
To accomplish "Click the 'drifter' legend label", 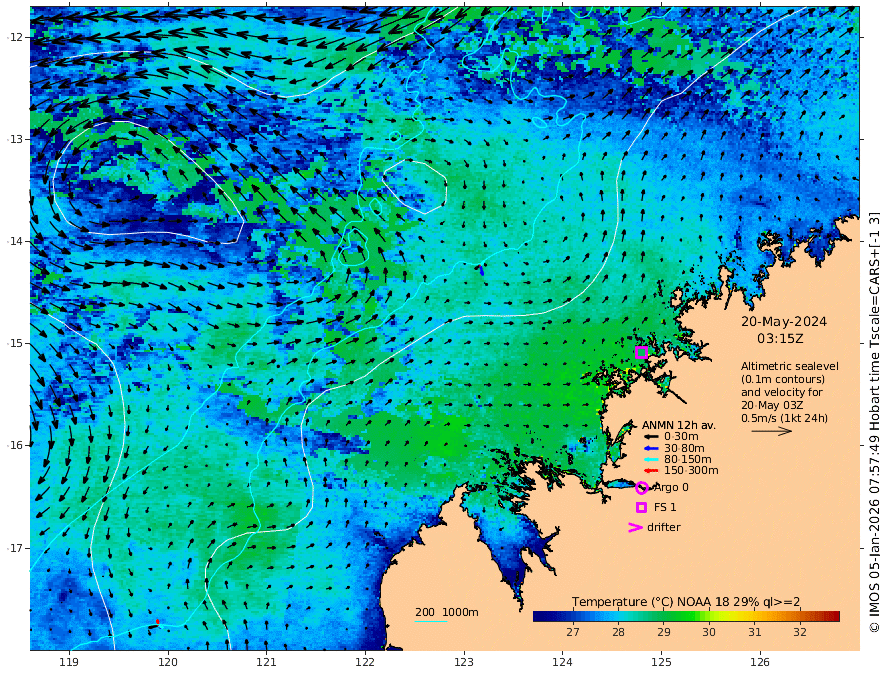I will [x=664, y=527].
